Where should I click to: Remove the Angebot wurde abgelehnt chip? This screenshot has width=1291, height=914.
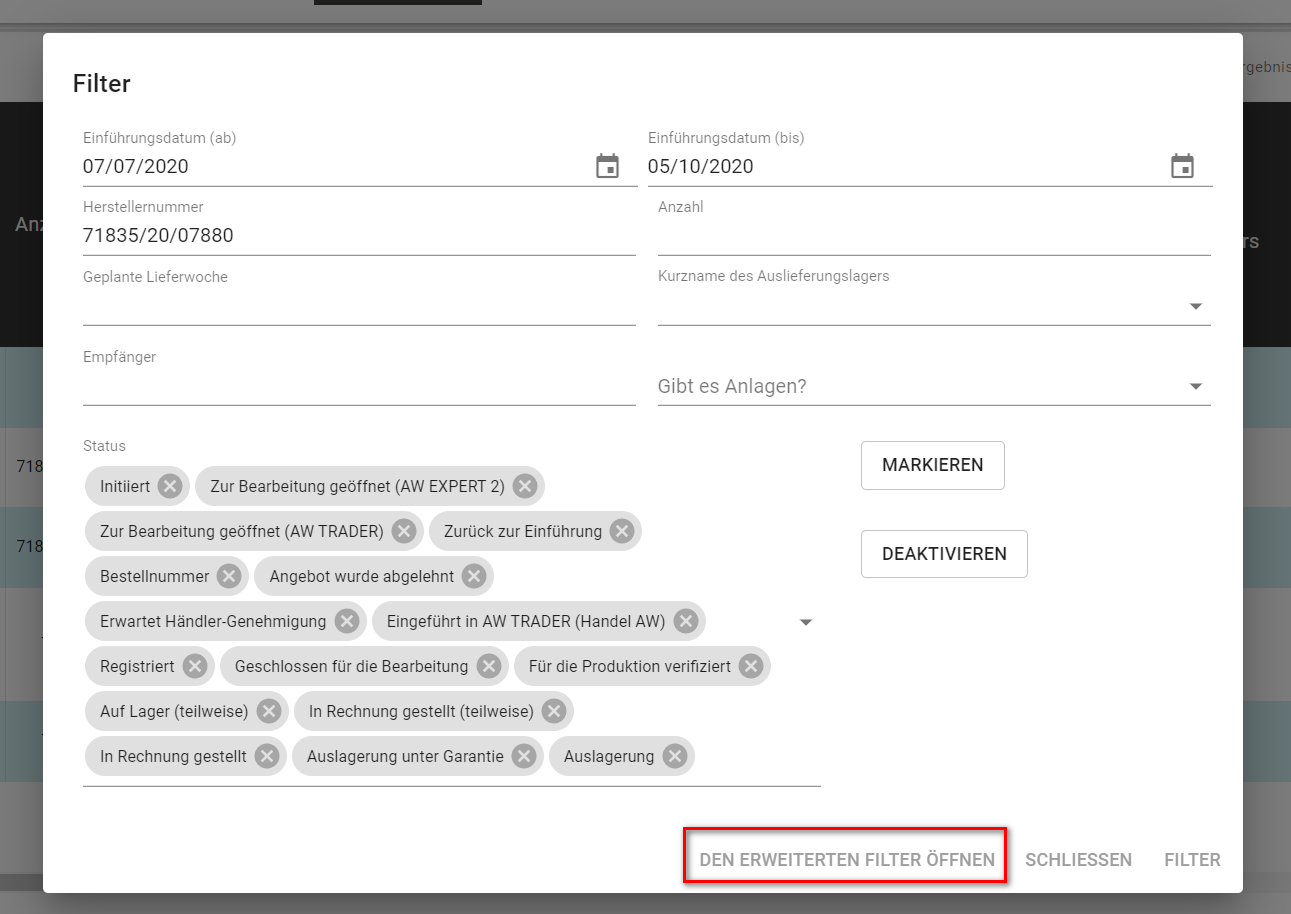point(473,577)
